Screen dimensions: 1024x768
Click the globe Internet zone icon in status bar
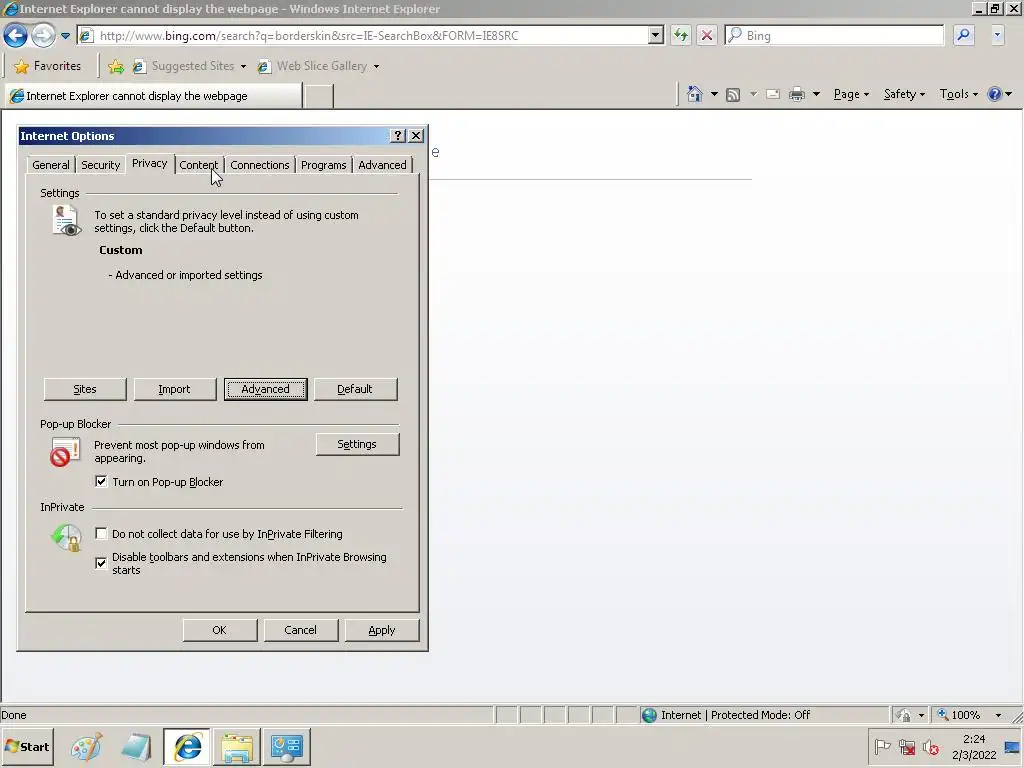(x=648, y=715)
